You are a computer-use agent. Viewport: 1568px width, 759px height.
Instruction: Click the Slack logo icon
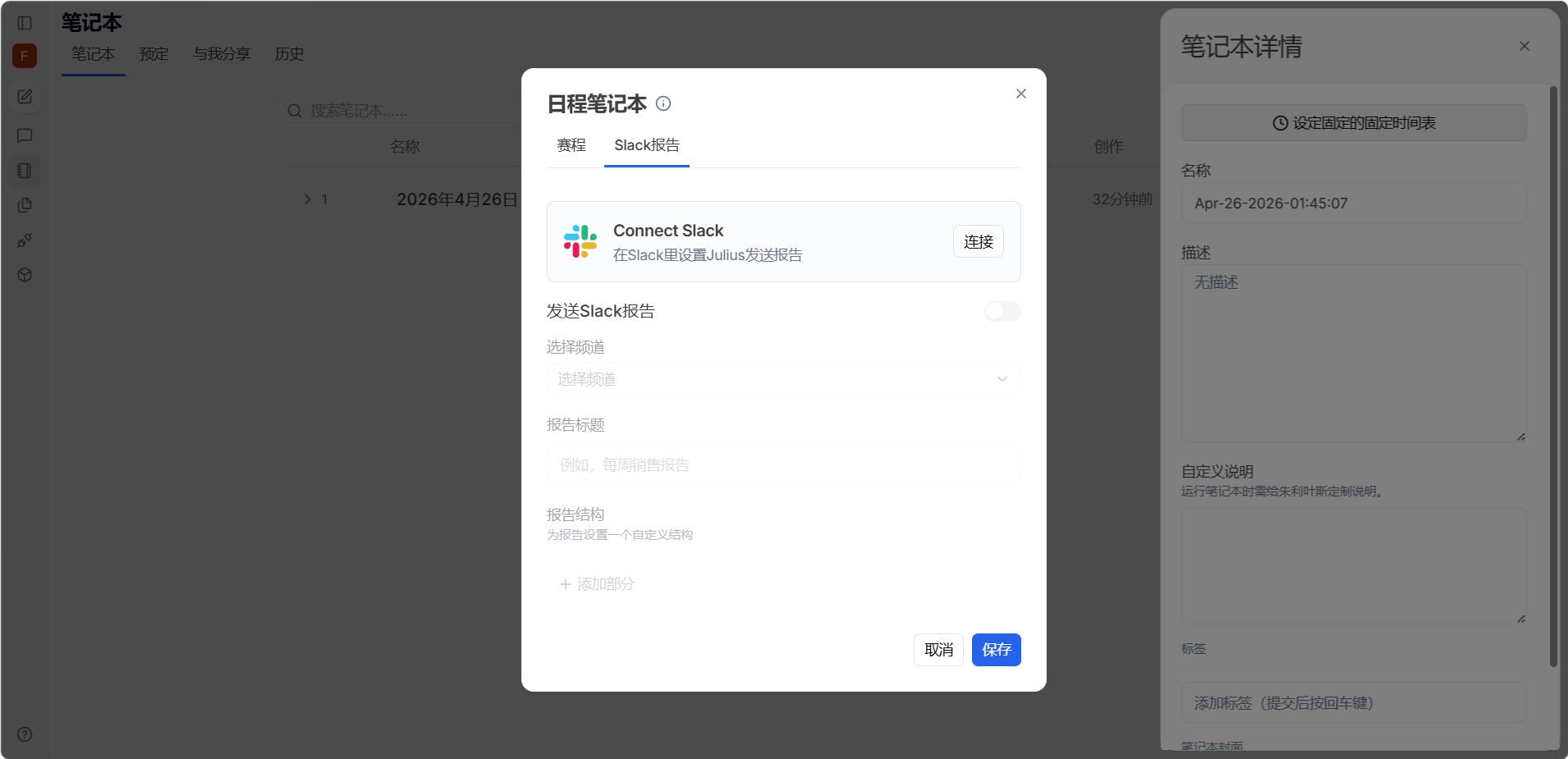click(x=580, y=241)
